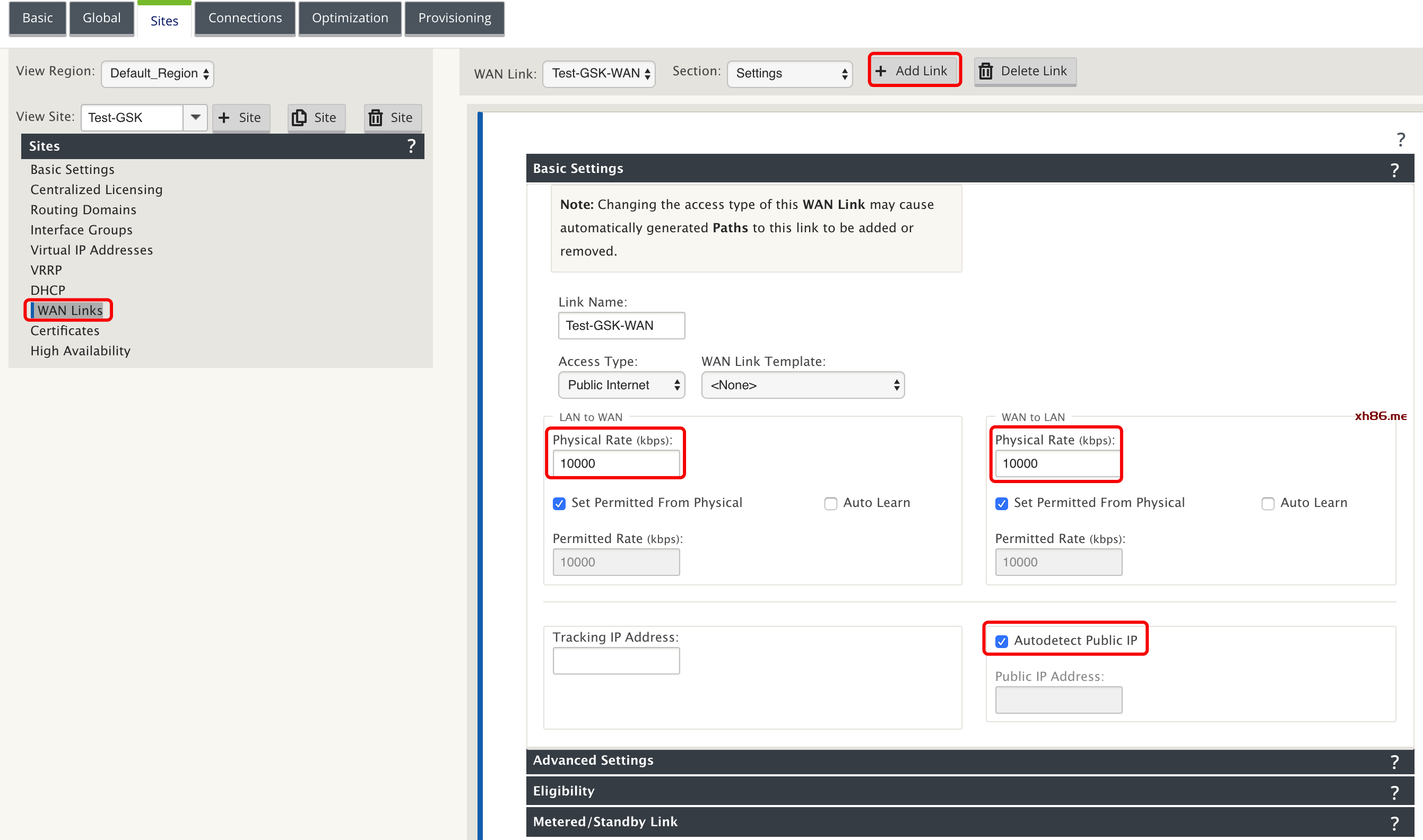Screen dimensions: 1423x840
Task: Open help for Basic Settings section
Action: tap(1395, 170)
